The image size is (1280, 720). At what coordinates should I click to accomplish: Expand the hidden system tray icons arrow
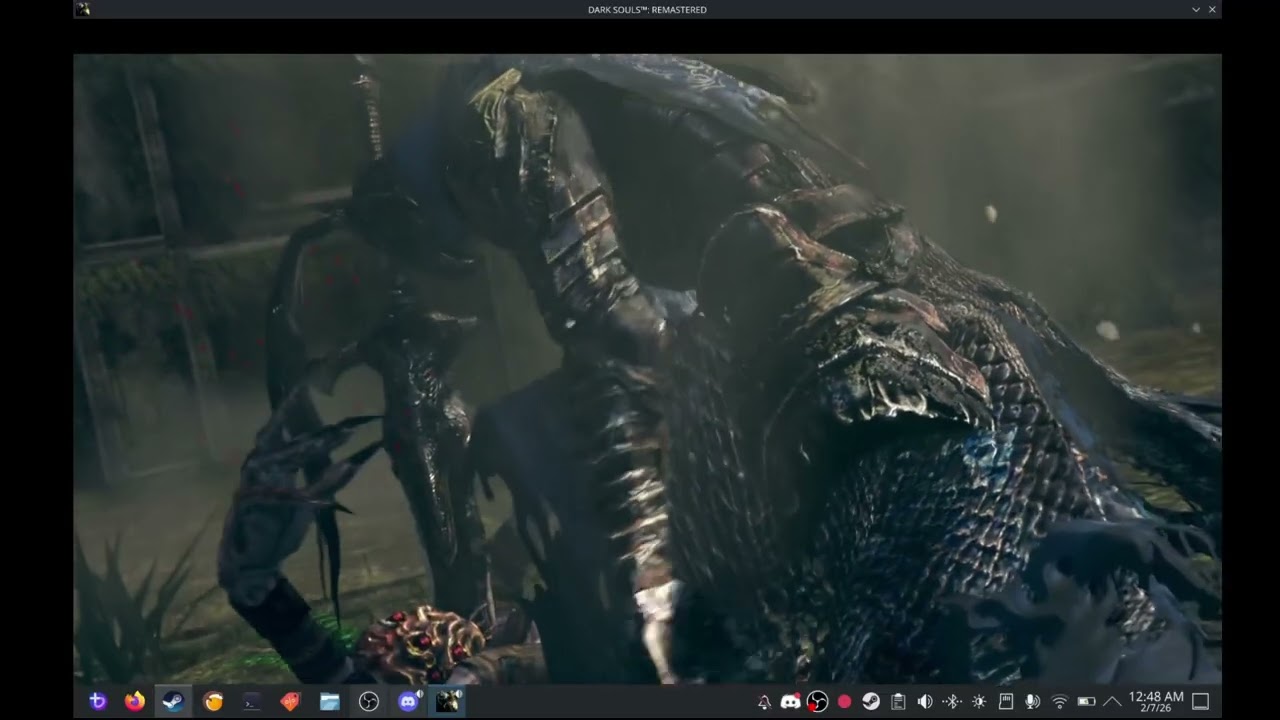pos(1112,702)
